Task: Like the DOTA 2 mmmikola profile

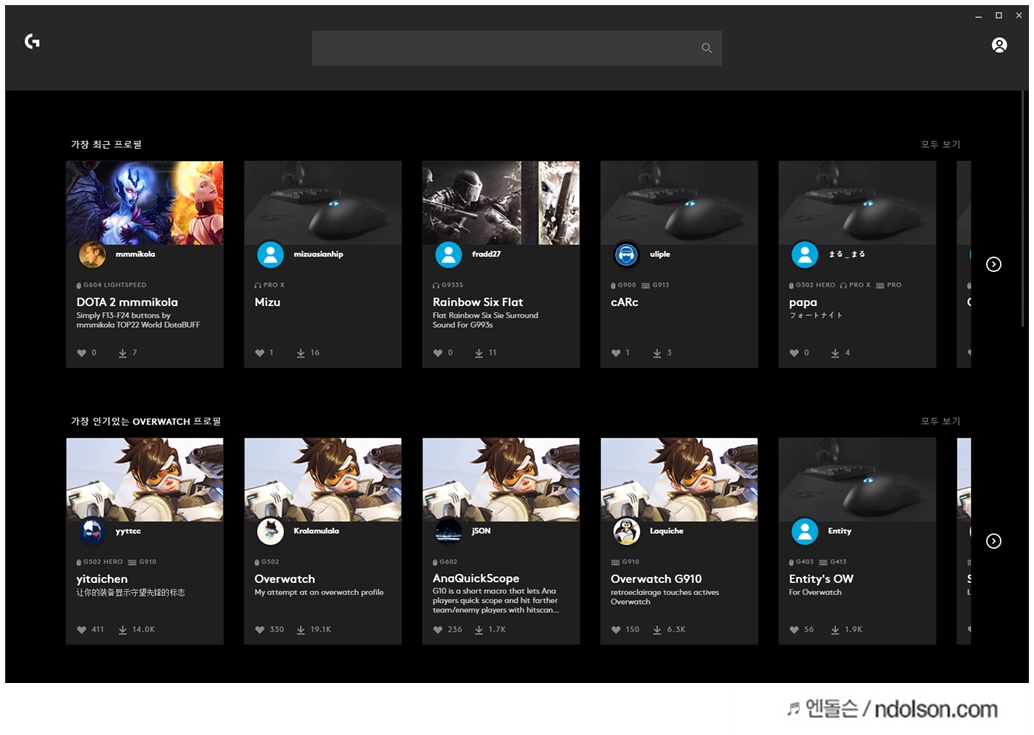Action: 82,353
